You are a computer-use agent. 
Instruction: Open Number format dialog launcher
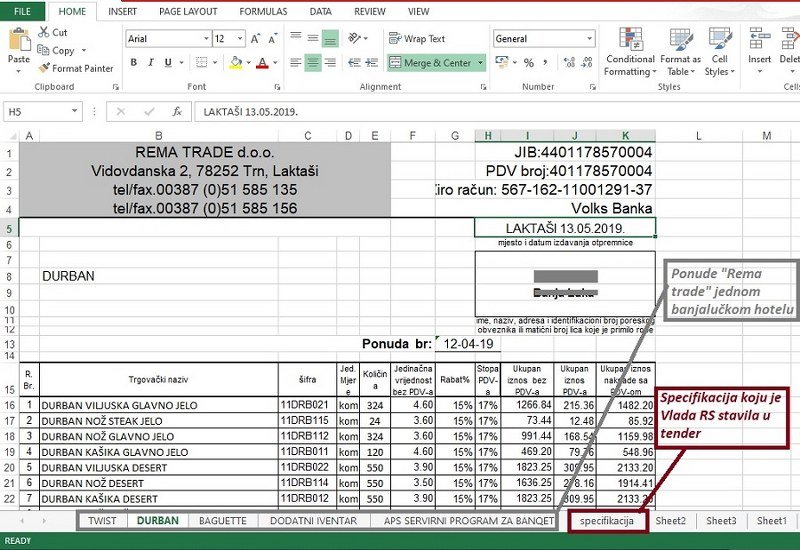tap(592, 87)
